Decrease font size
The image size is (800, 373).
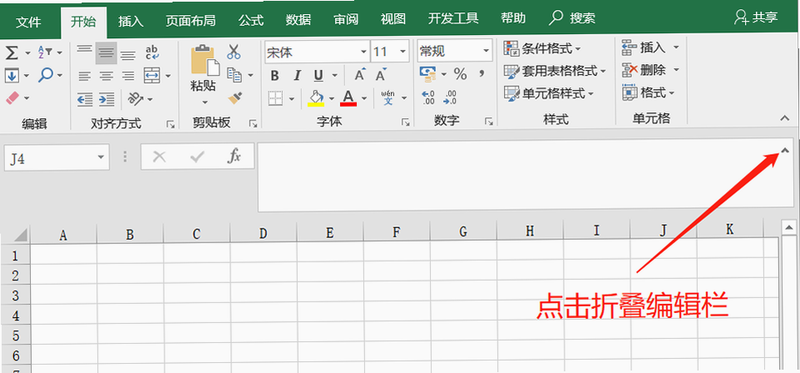pos(380,76)
